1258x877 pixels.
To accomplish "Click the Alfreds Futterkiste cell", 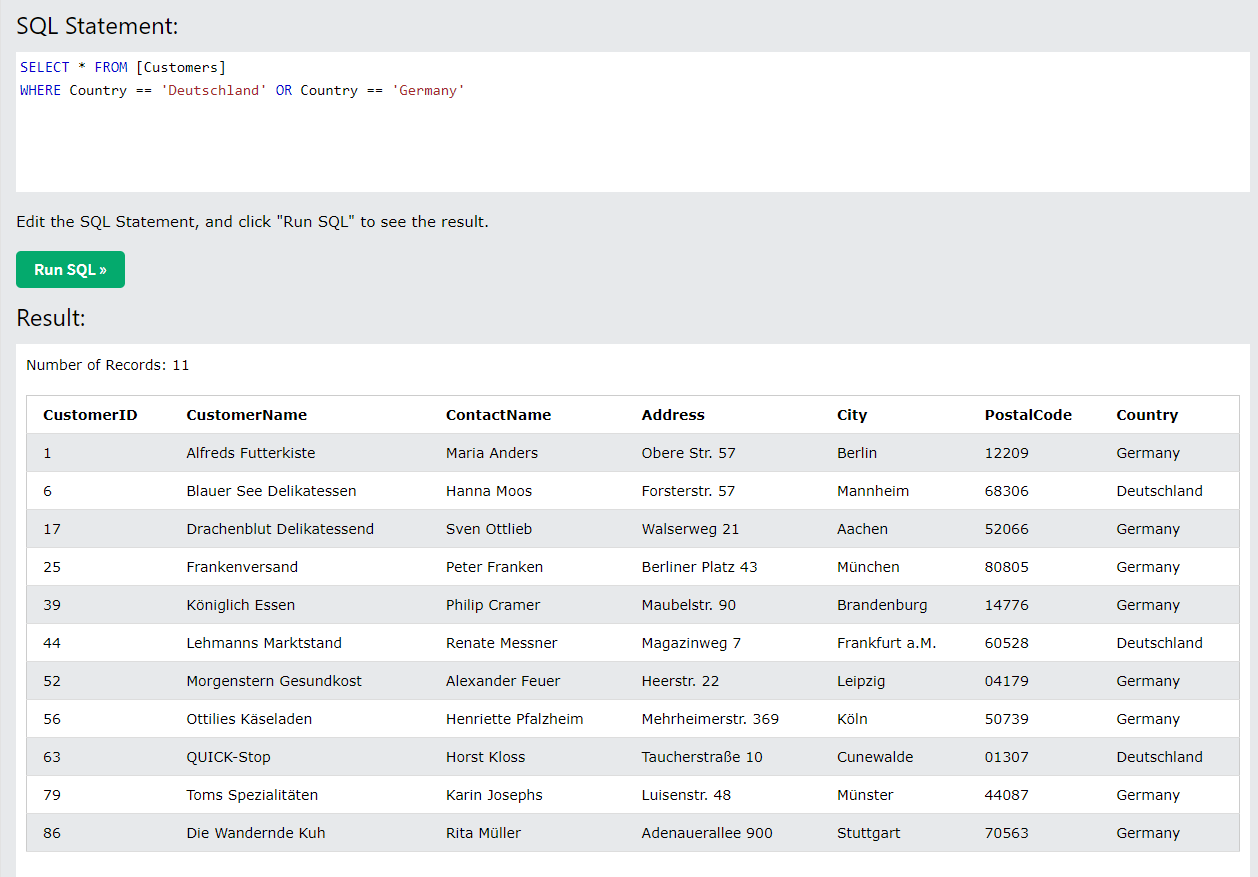I will (251, 453).
